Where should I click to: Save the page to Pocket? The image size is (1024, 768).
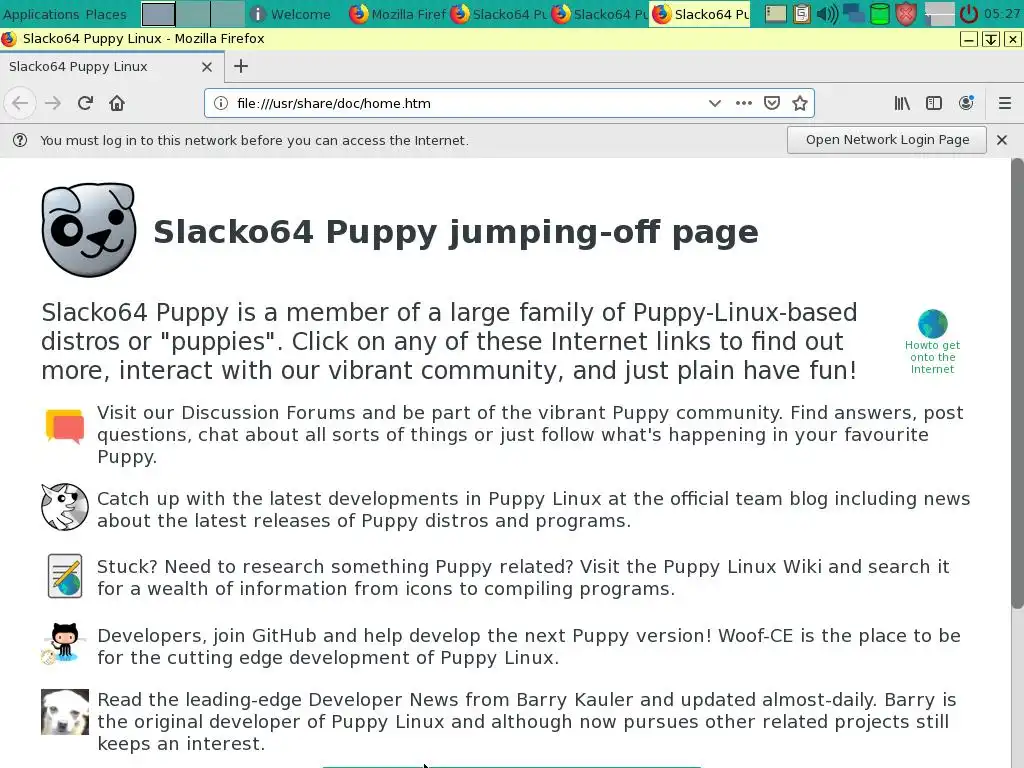click(x=772, y=103)
